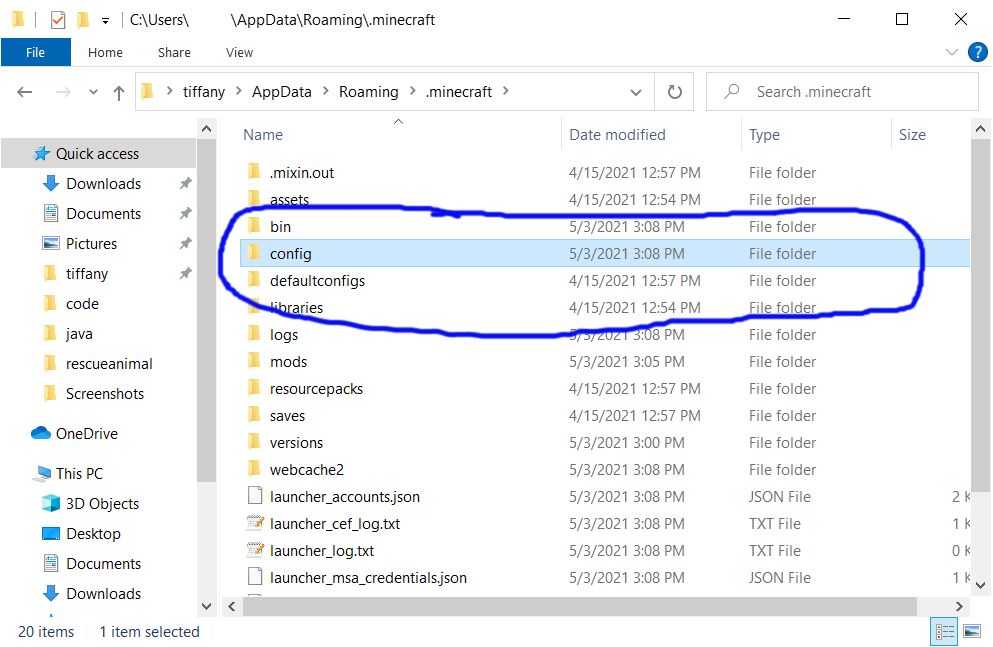This screenshot has height=647, width=993.
Task: Click tiffany in the breadcrumb path
Action: (204, 92)
